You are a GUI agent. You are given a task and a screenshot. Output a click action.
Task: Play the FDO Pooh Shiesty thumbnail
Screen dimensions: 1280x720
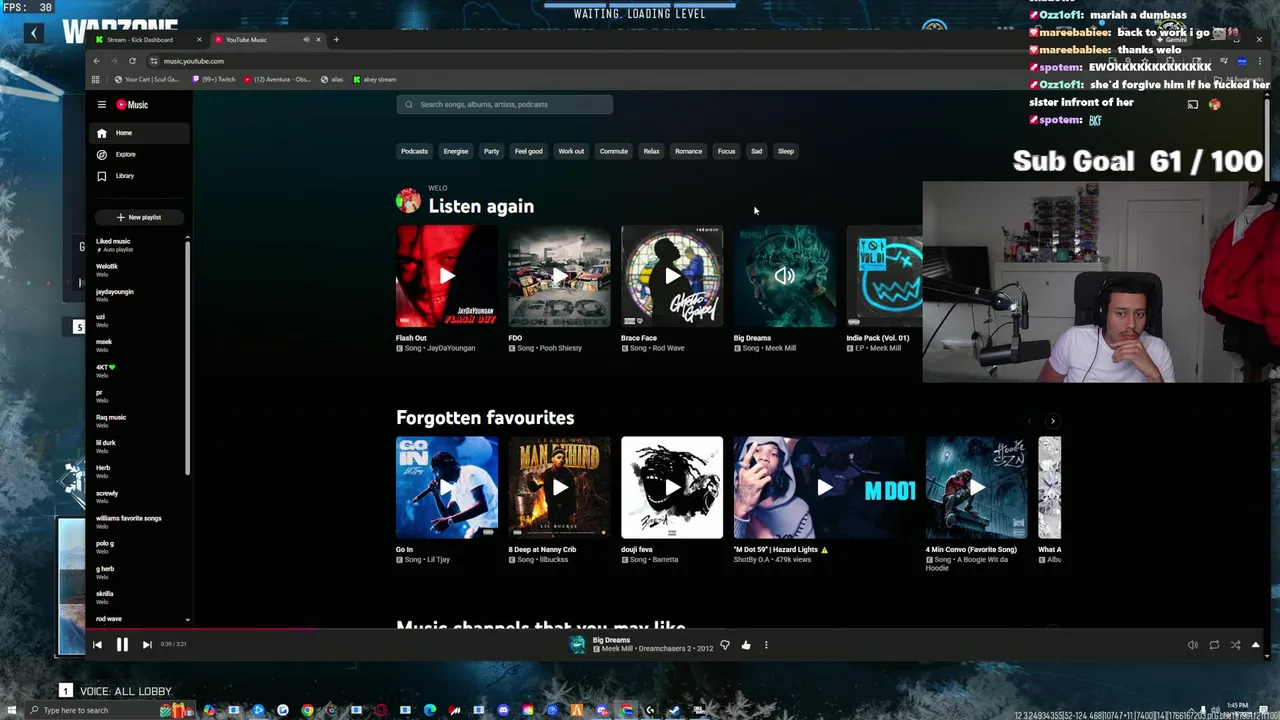(559, 276)
